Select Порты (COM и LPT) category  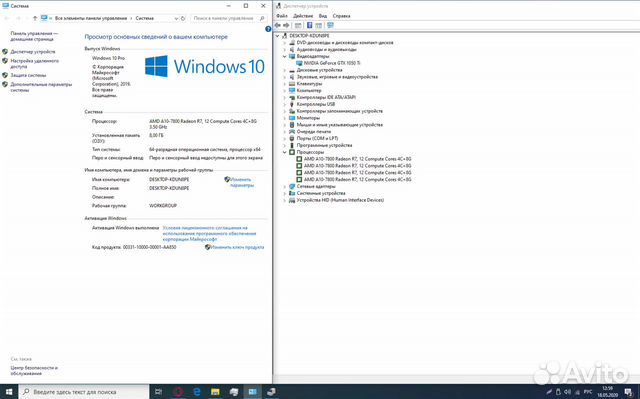coord(317,138)
